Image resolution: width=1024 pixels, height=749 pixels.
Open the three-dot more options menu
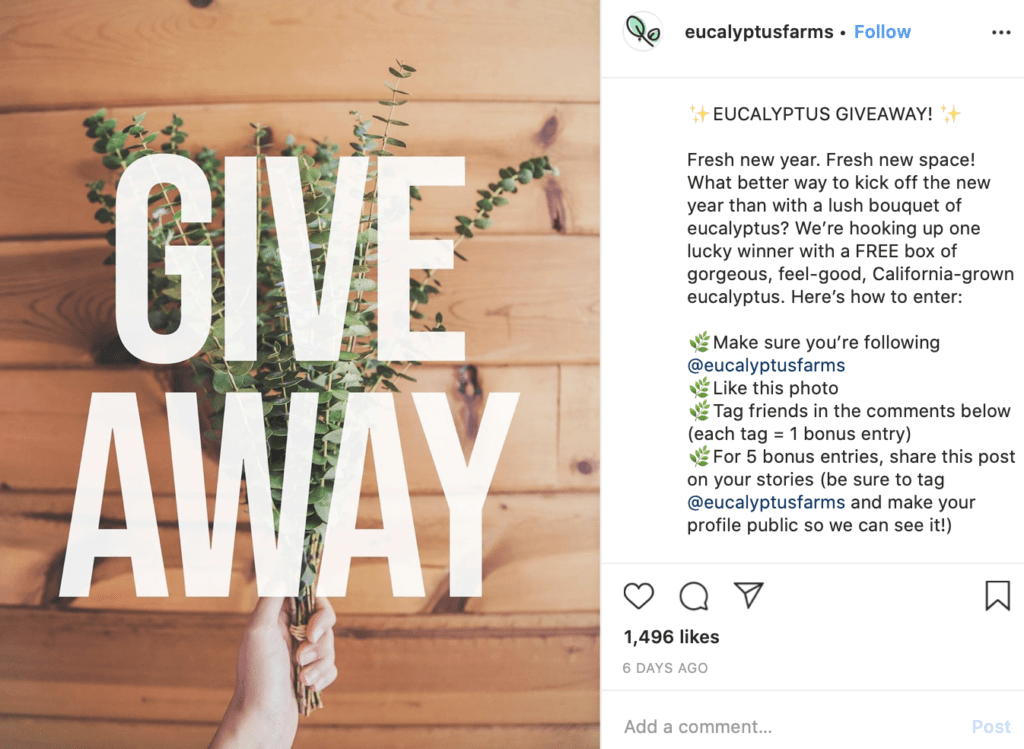[1000, 32]
